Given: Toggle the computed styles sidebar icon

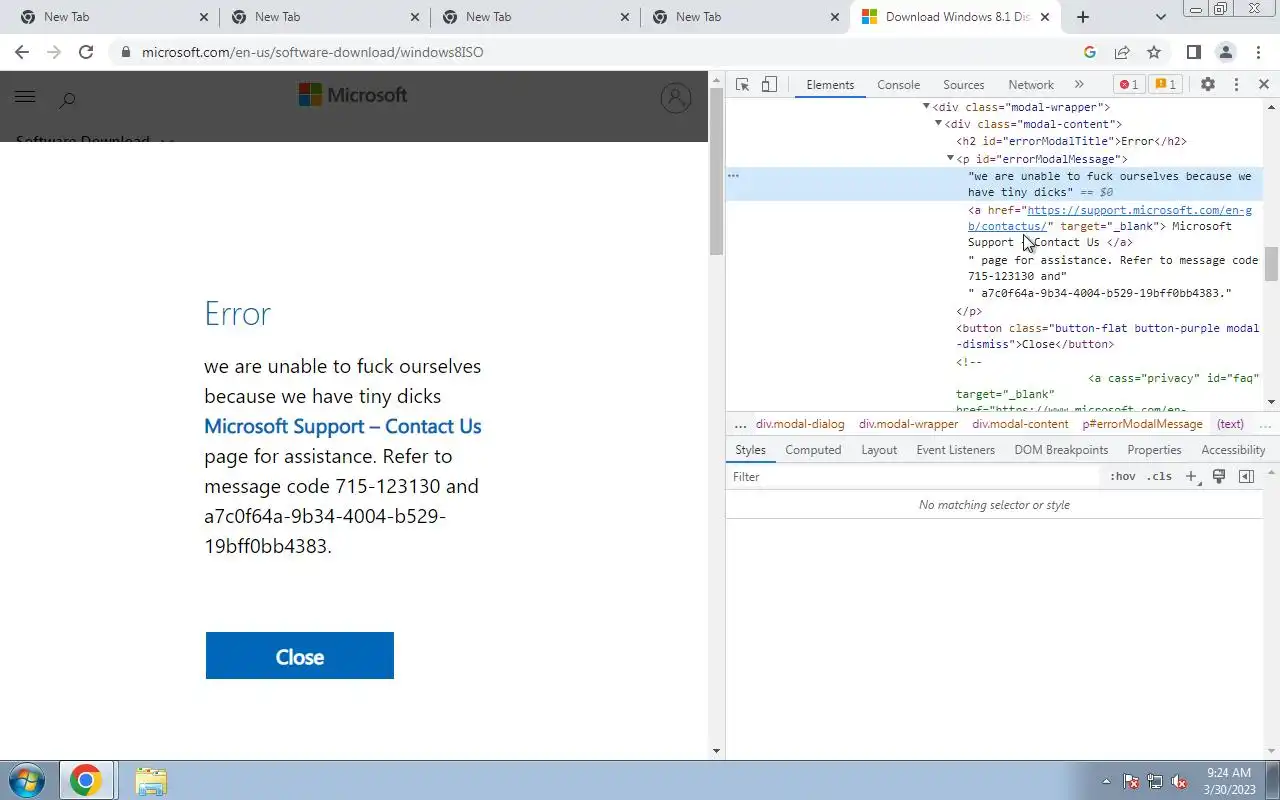Looking at the screenshot, I should (1246, 477).
